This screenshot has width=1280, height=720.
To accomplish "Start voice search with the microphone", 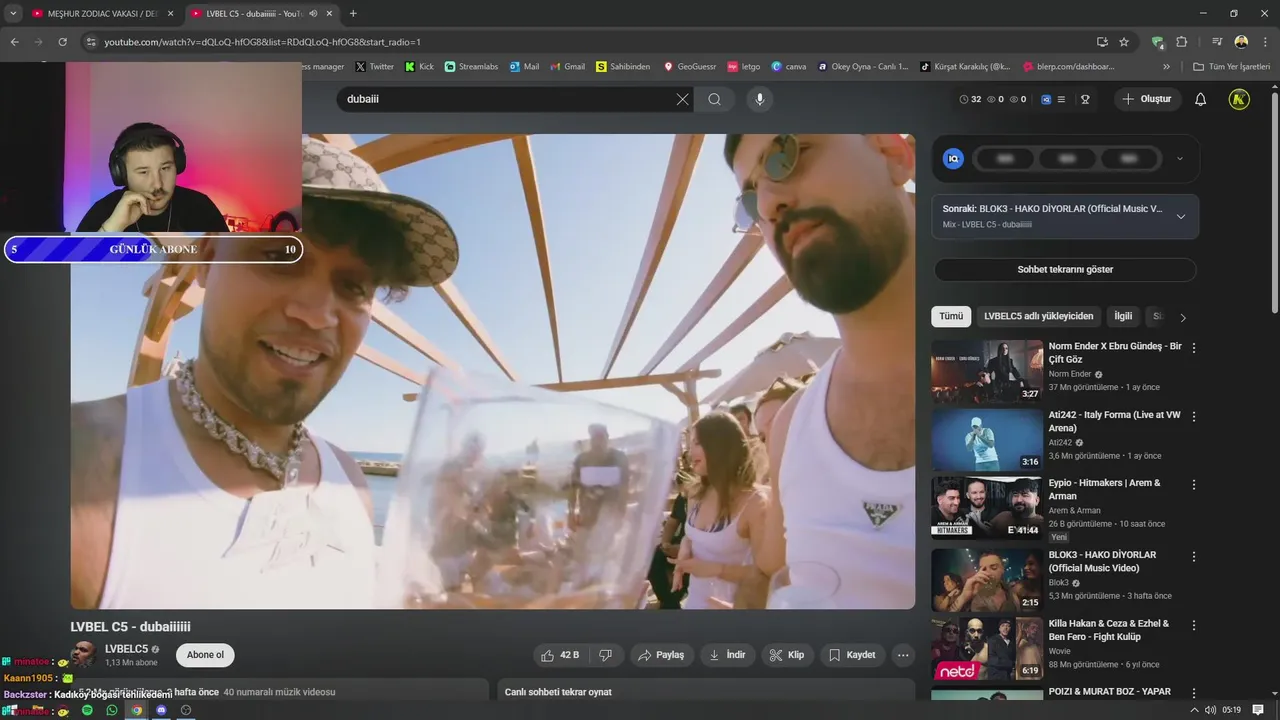I will coord(759,99).
